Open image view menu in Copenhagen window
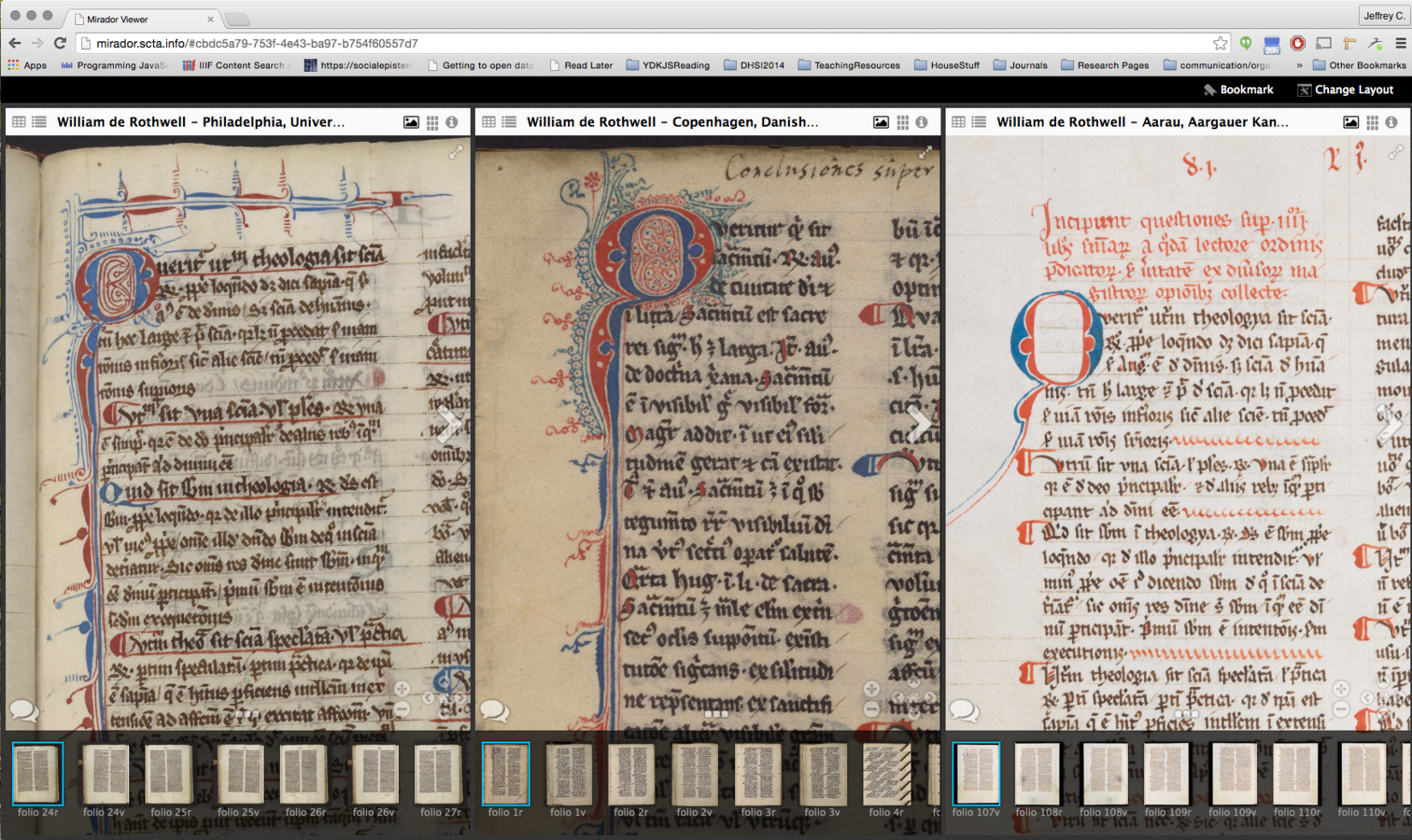The height and width of the screenshot is (840, 1412). [881, 122]
